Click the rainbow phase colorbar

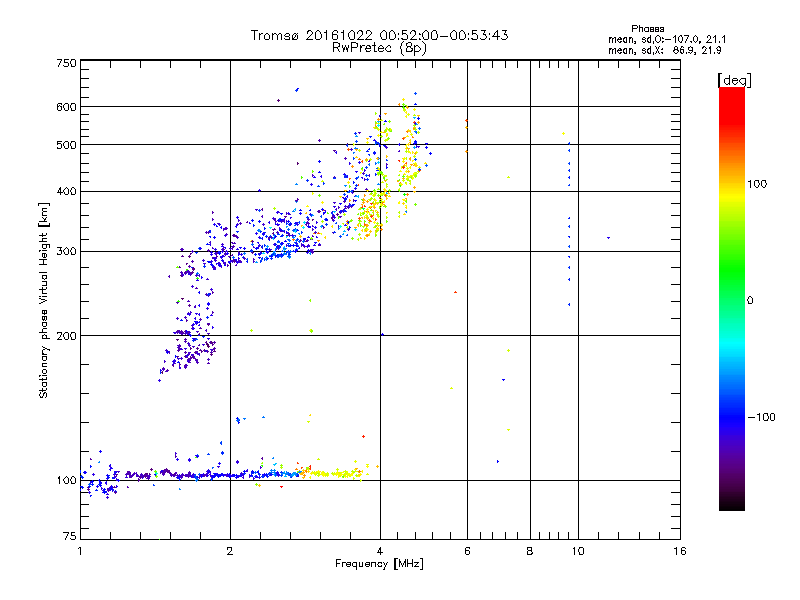click(732, 298)
